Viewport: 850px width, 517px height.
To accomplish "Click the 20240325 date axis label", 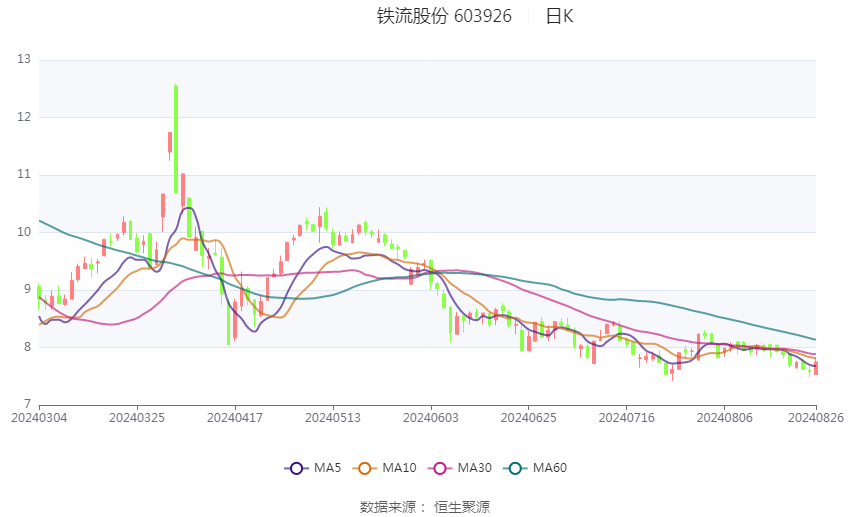I will coord(137,418).
